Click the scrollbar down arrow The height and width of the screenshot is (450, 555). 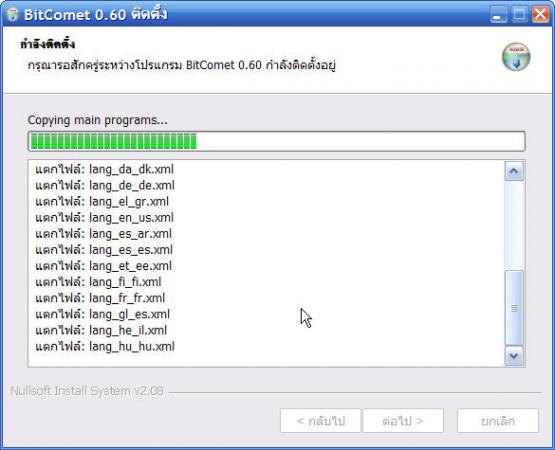coord(514,356)
